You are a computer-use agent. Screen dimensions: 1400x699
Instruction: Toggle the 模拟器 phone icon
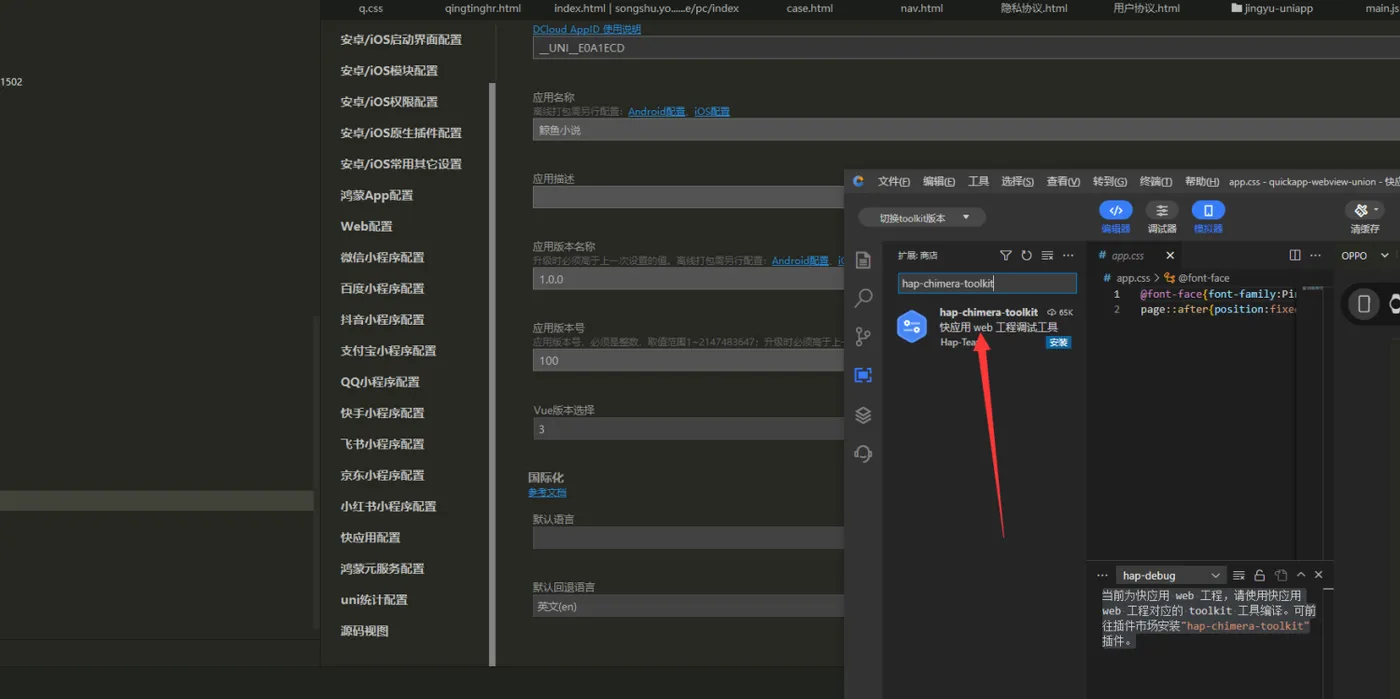pos(1208,210)
